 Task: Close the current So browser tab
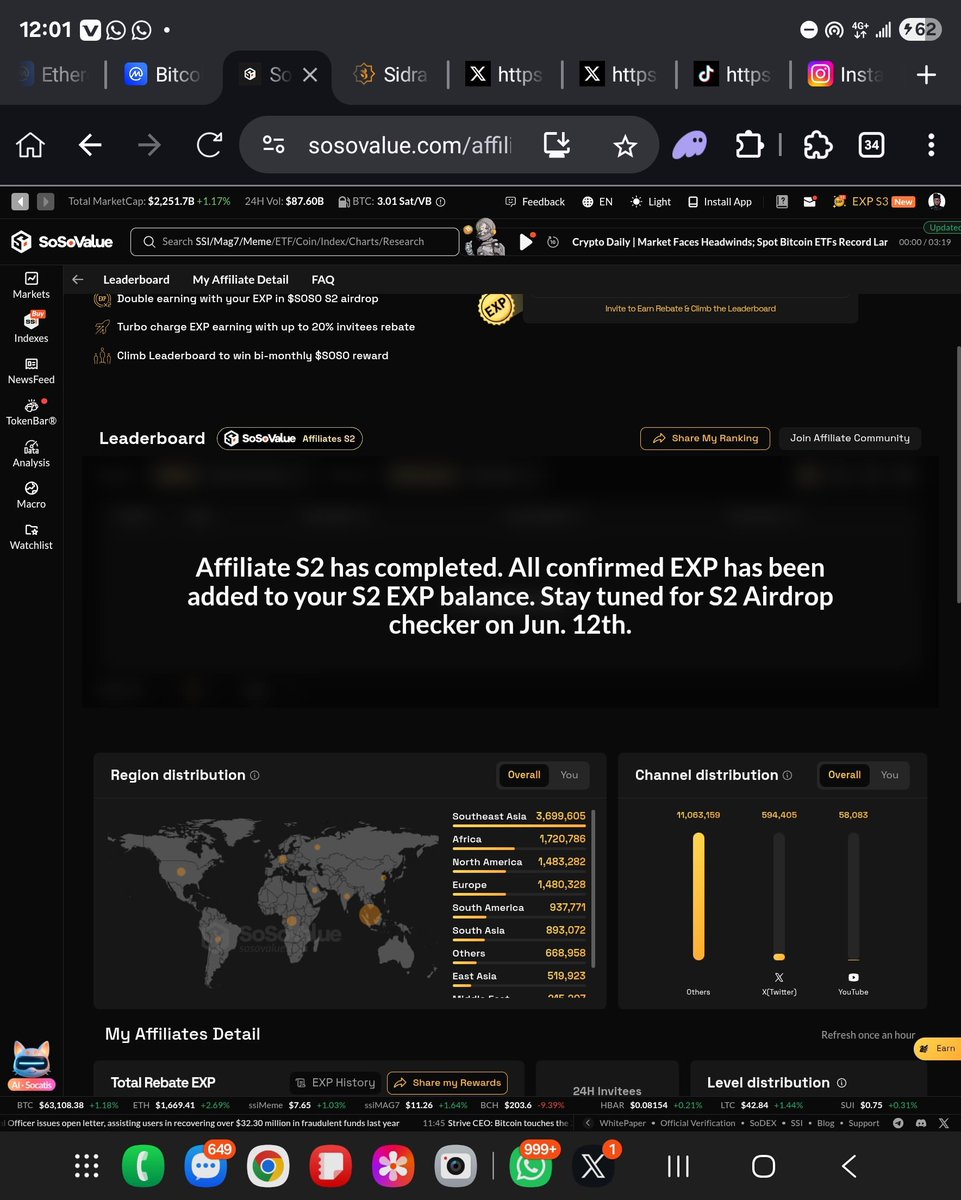tap(310, 75)
